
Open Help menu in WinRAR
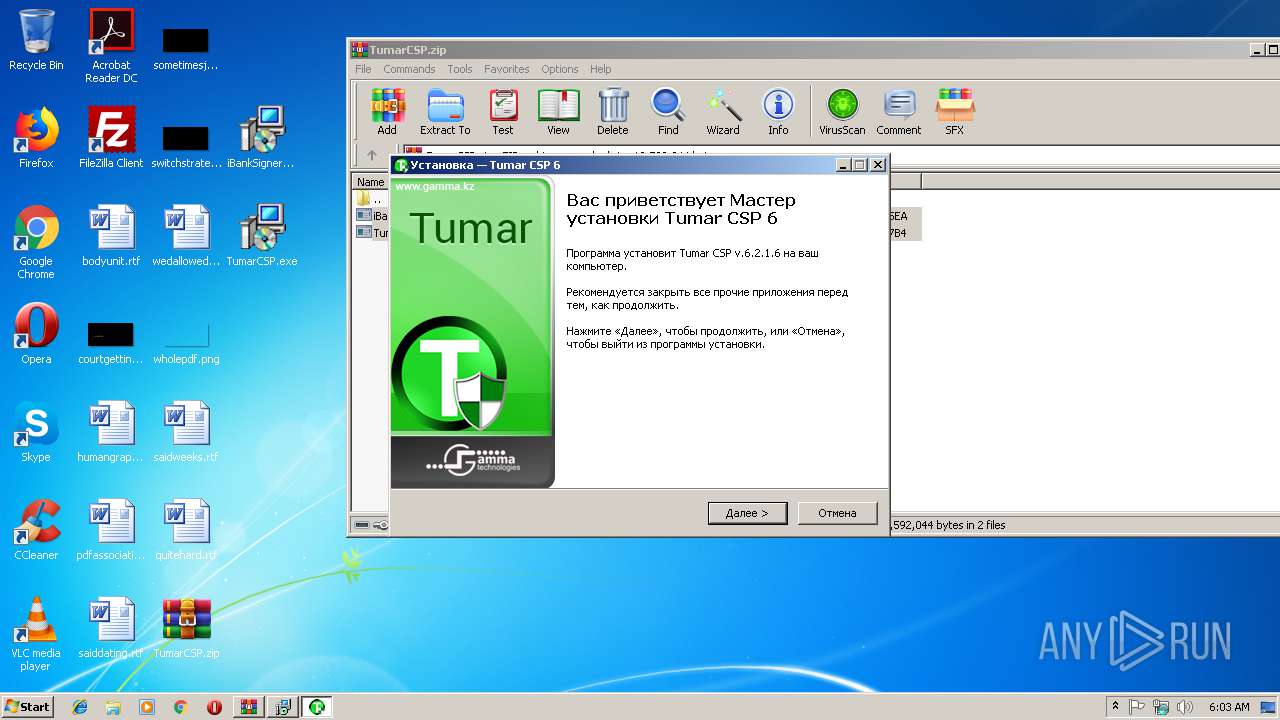point(601,69)
